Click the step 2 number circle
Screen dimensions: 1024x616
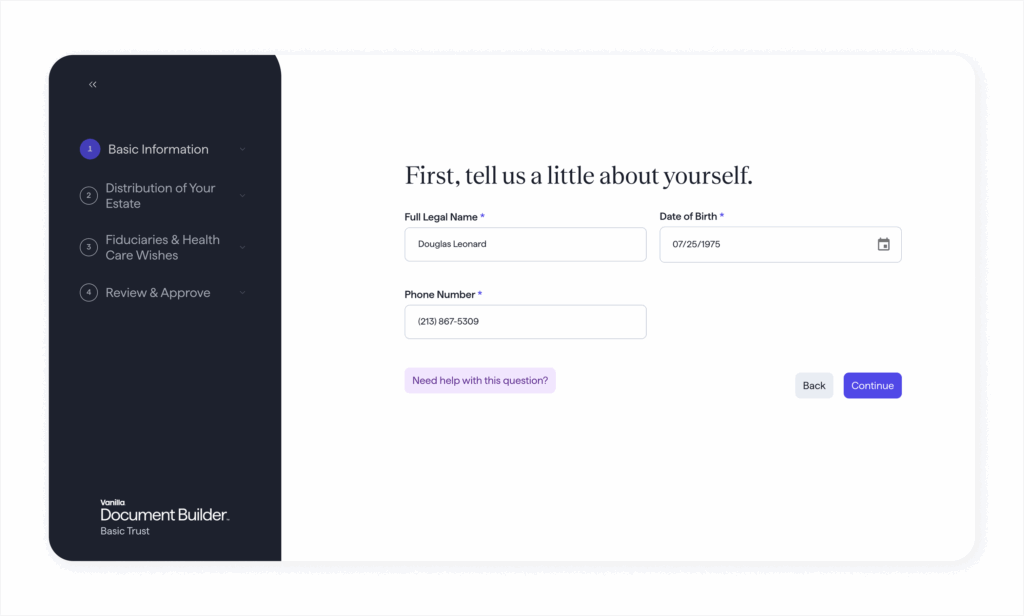(88, 196)
